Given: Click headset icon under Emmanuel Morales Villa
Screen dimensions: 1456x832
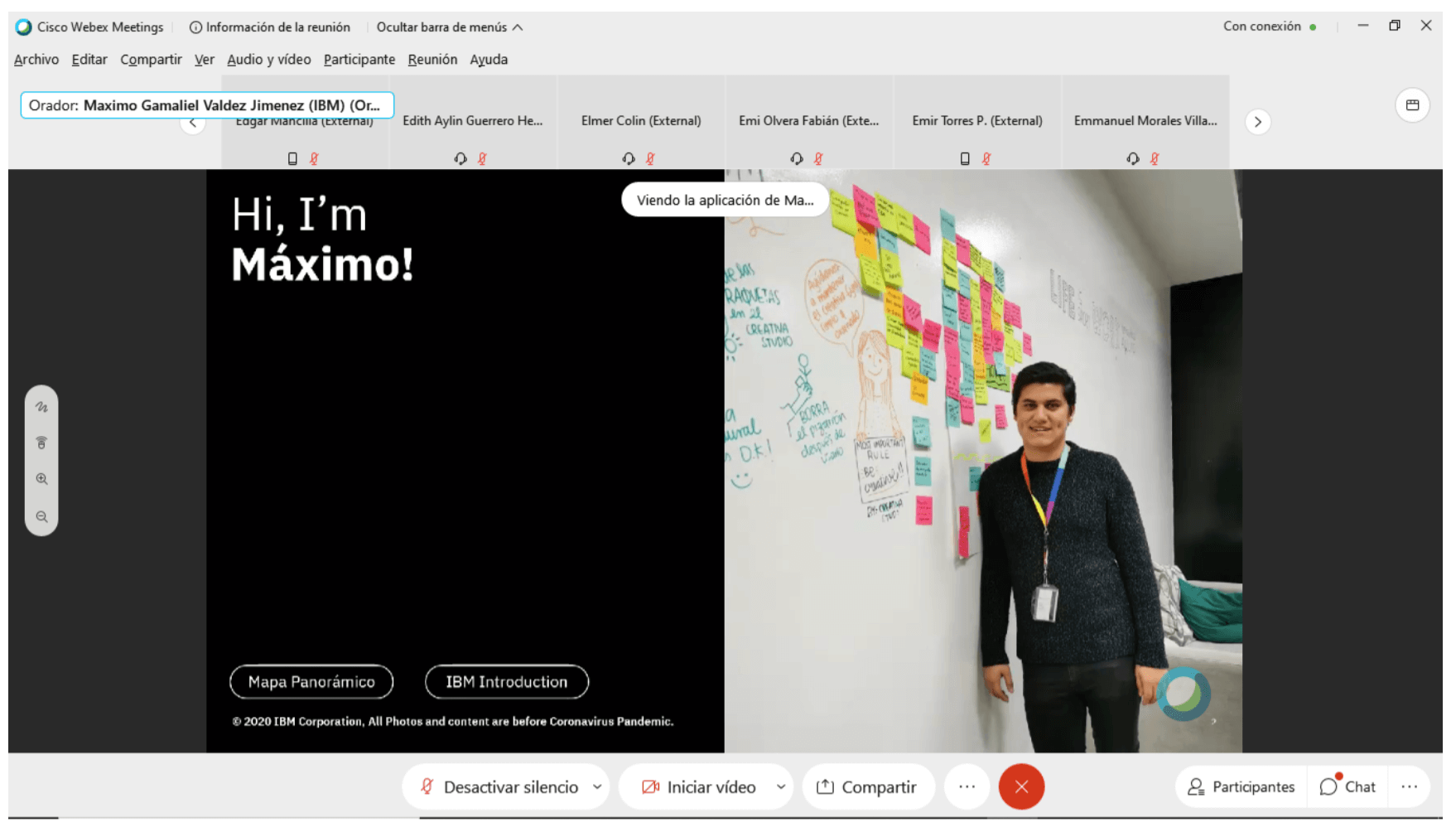Looking at the screenshot, I should coord(1133,158).
